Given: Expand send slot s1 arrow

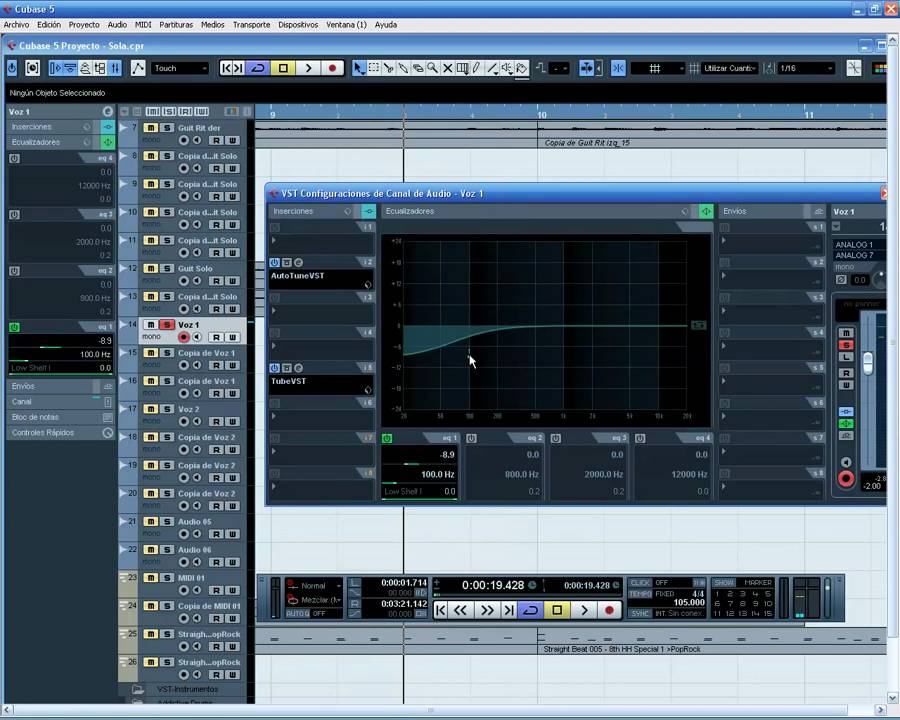Looking at the screenshot, I should 724,241.
